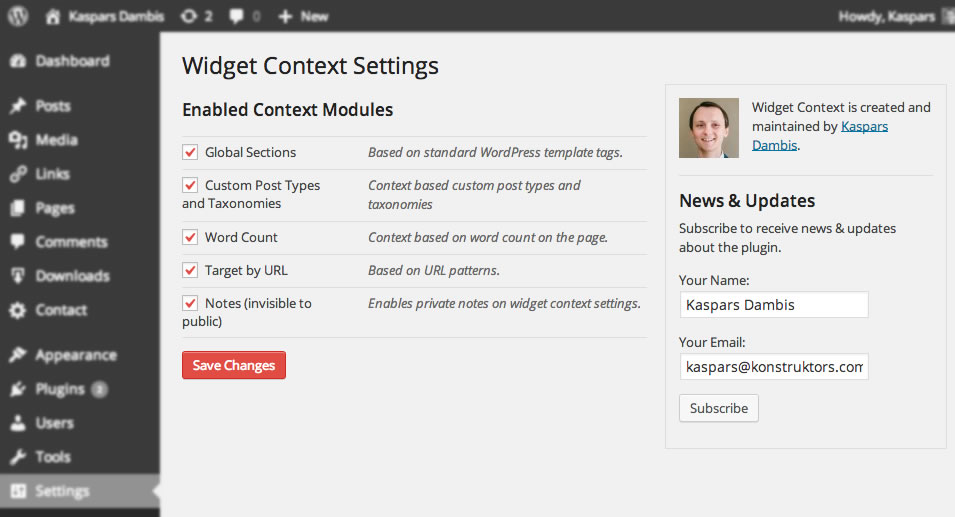Toggle the Word Count module checkbox
This screenshot has height=517, width=955.
[x=190, y=237]
